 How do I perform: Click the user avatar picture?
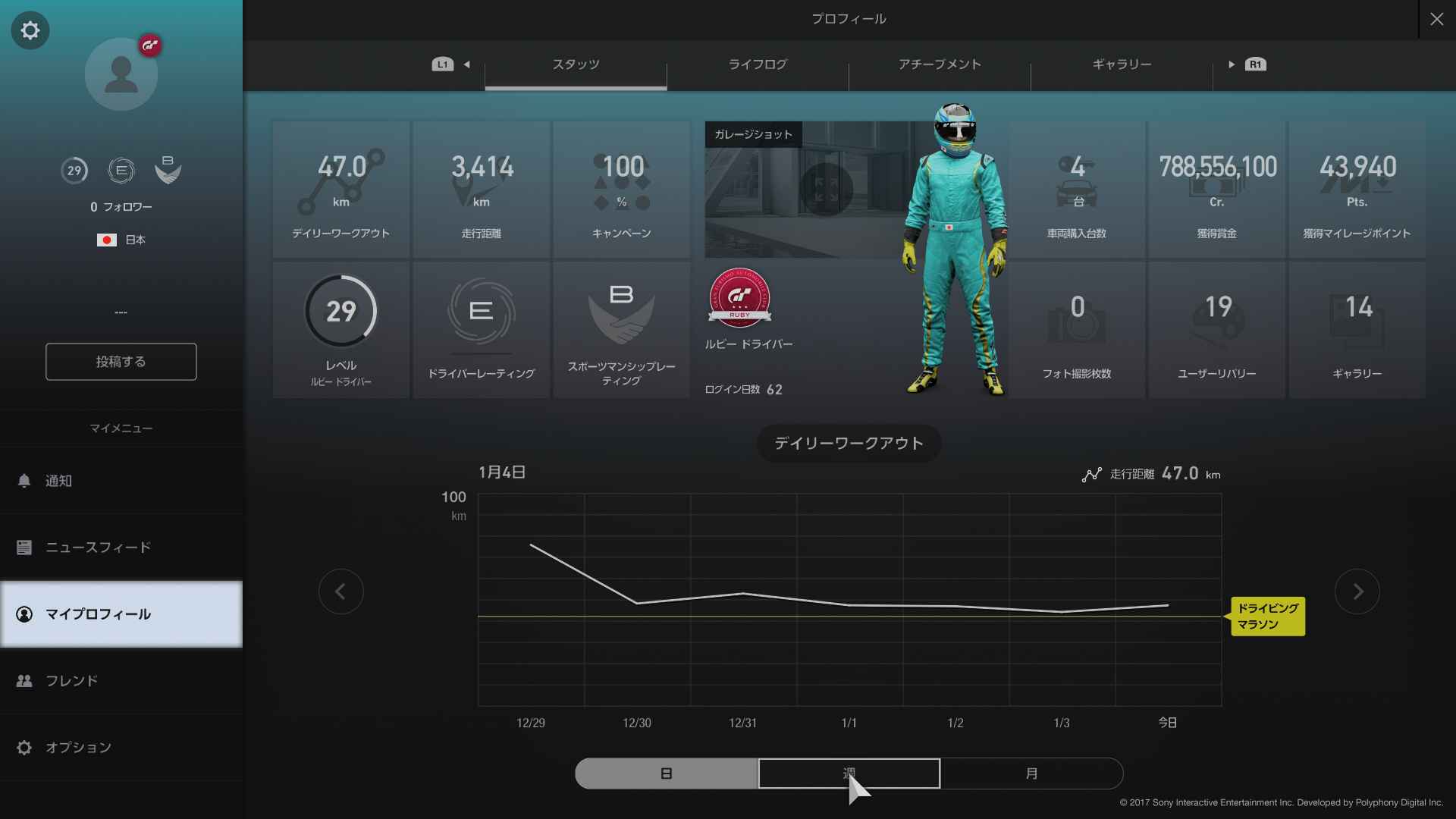pyautogui.click(x=121, y=74)
